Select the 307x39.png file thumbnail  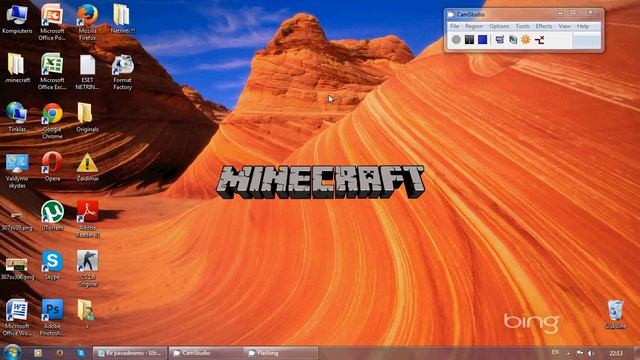point(17,222)
